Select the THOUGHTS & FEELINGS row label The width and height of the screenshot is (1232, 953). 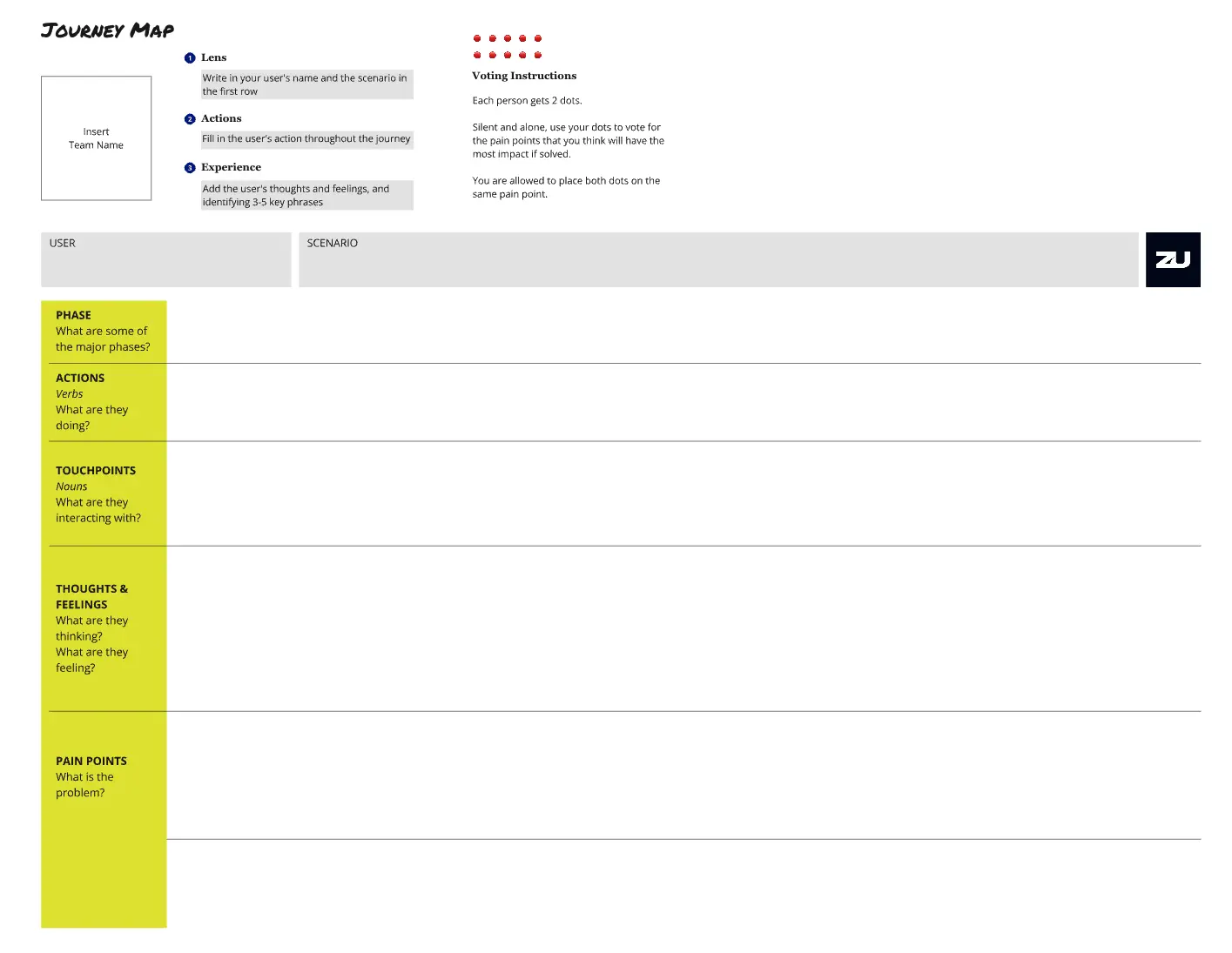coord(91,596)
